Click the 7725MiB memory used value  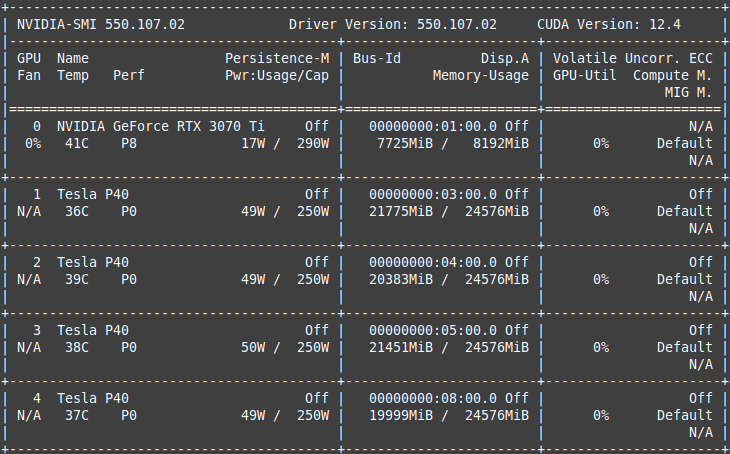405,143
